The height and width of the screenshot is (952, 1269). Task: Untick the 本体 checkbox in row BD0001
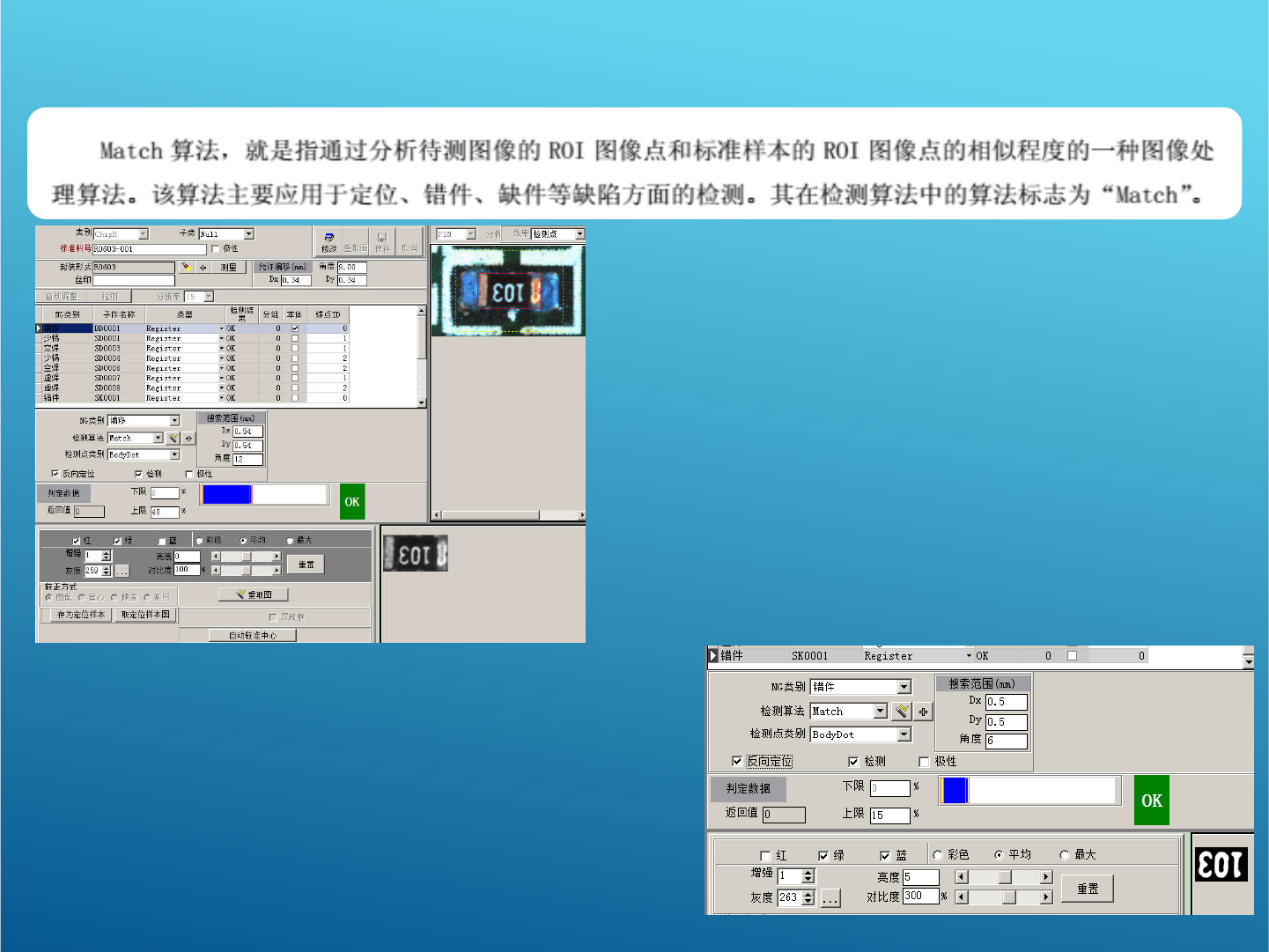click(x=295, y=328)
